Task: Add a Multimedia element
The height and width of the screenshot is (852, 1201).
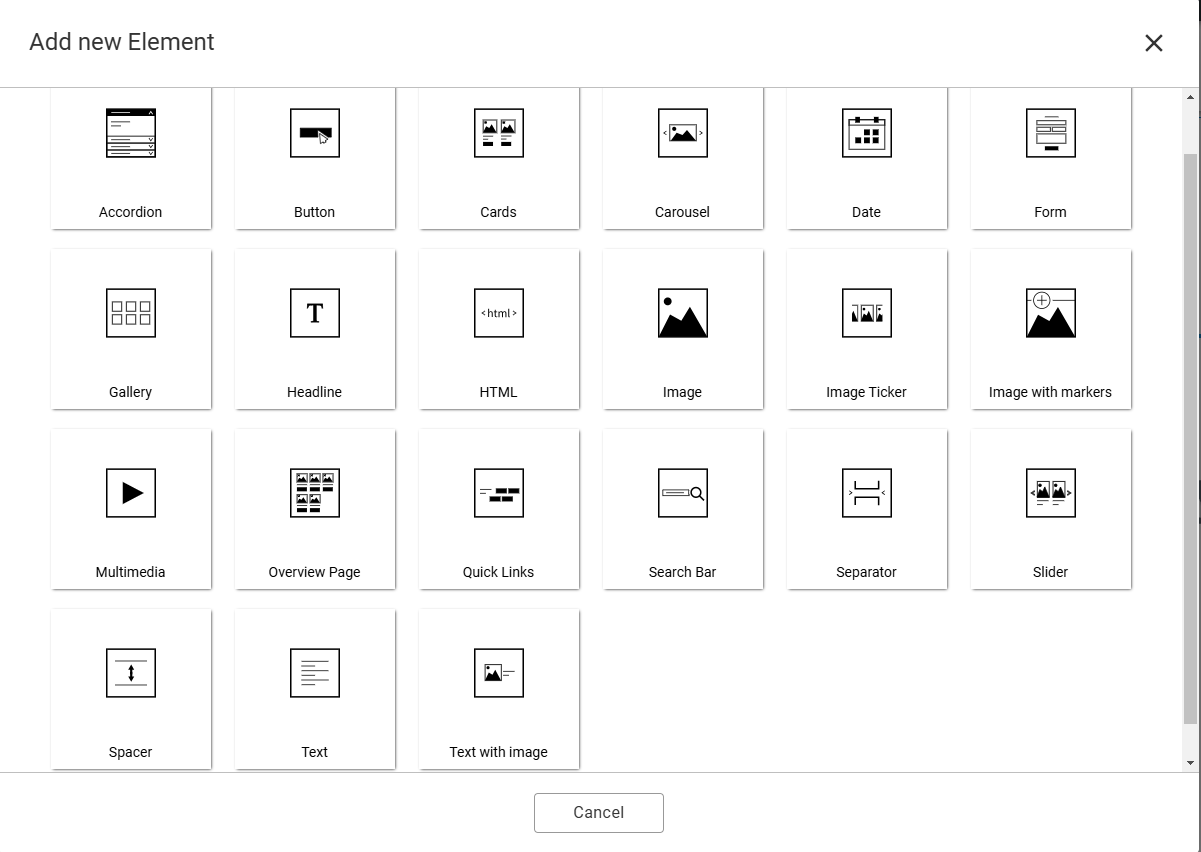Action: click(131, 509)
